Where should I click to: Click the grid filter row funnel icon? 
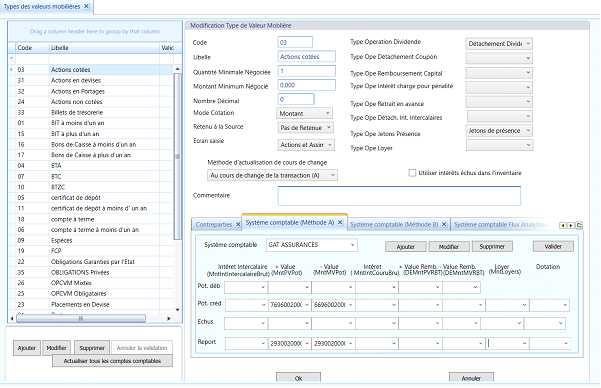pyautogui.click(x=11, y=59)
